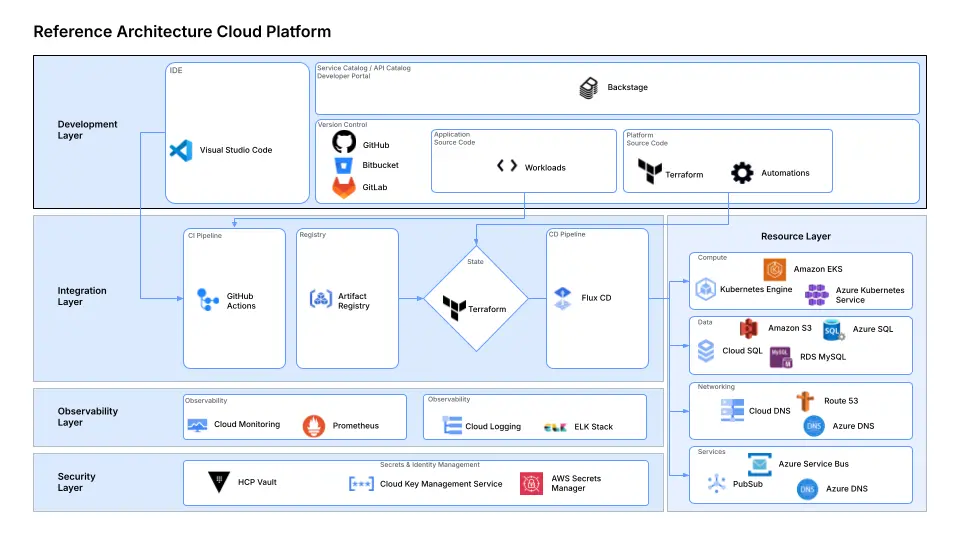Select the Cloud Key Management Service label
This screenshot has height=540, width=960.
tap(441, 484)
